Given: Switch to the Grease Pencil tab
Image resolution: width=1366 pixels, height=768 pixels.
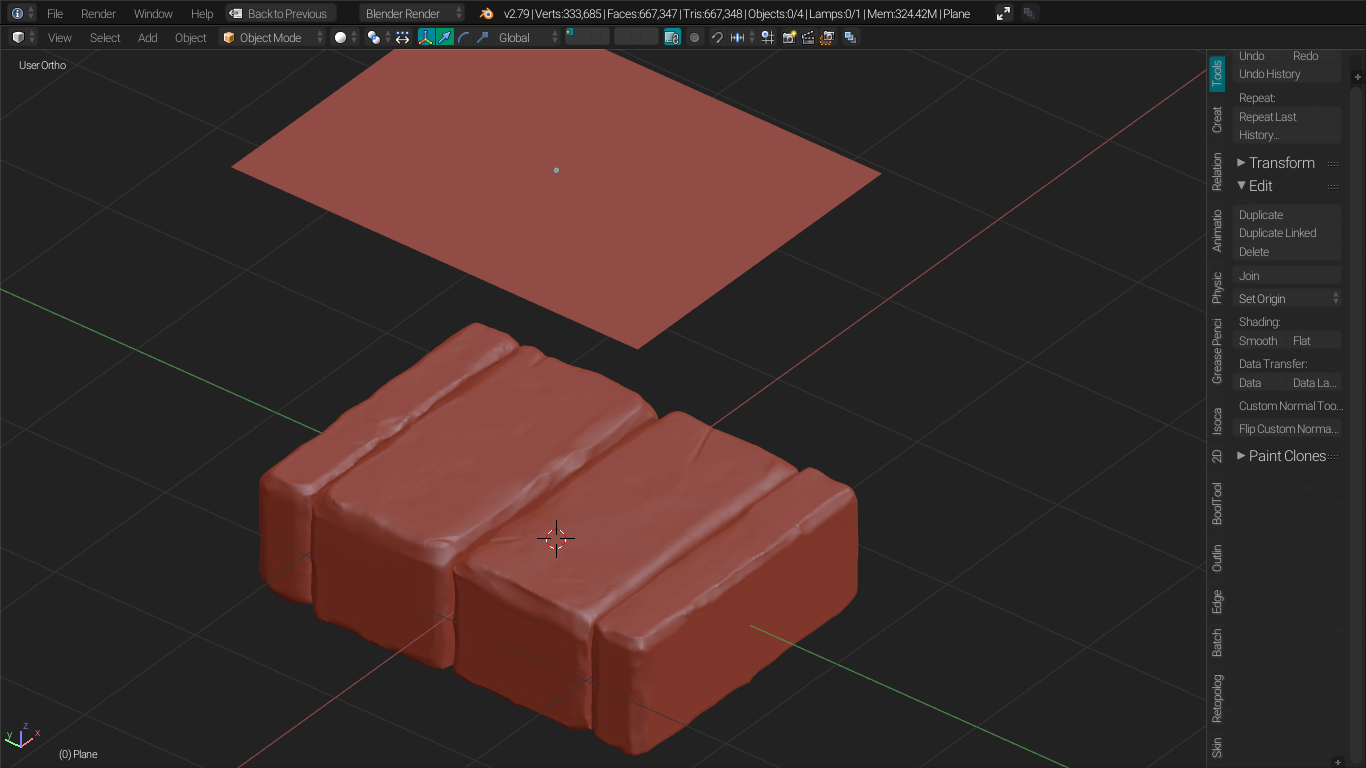Looking at the screenshot, I should (x=1217, y=351).
